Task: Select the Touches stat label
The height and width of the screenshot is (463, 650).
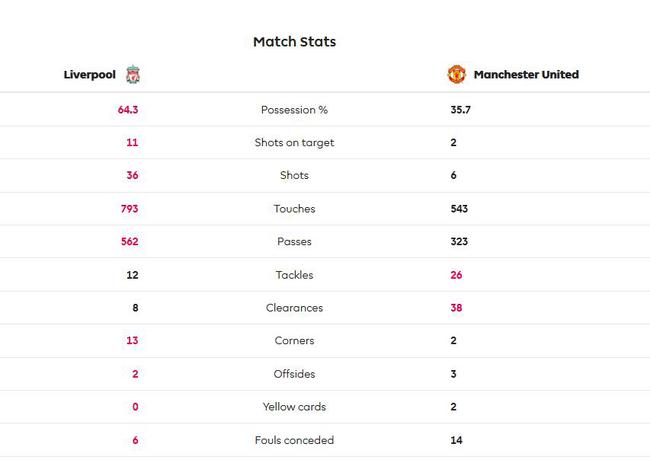Action: coord(294,208)
